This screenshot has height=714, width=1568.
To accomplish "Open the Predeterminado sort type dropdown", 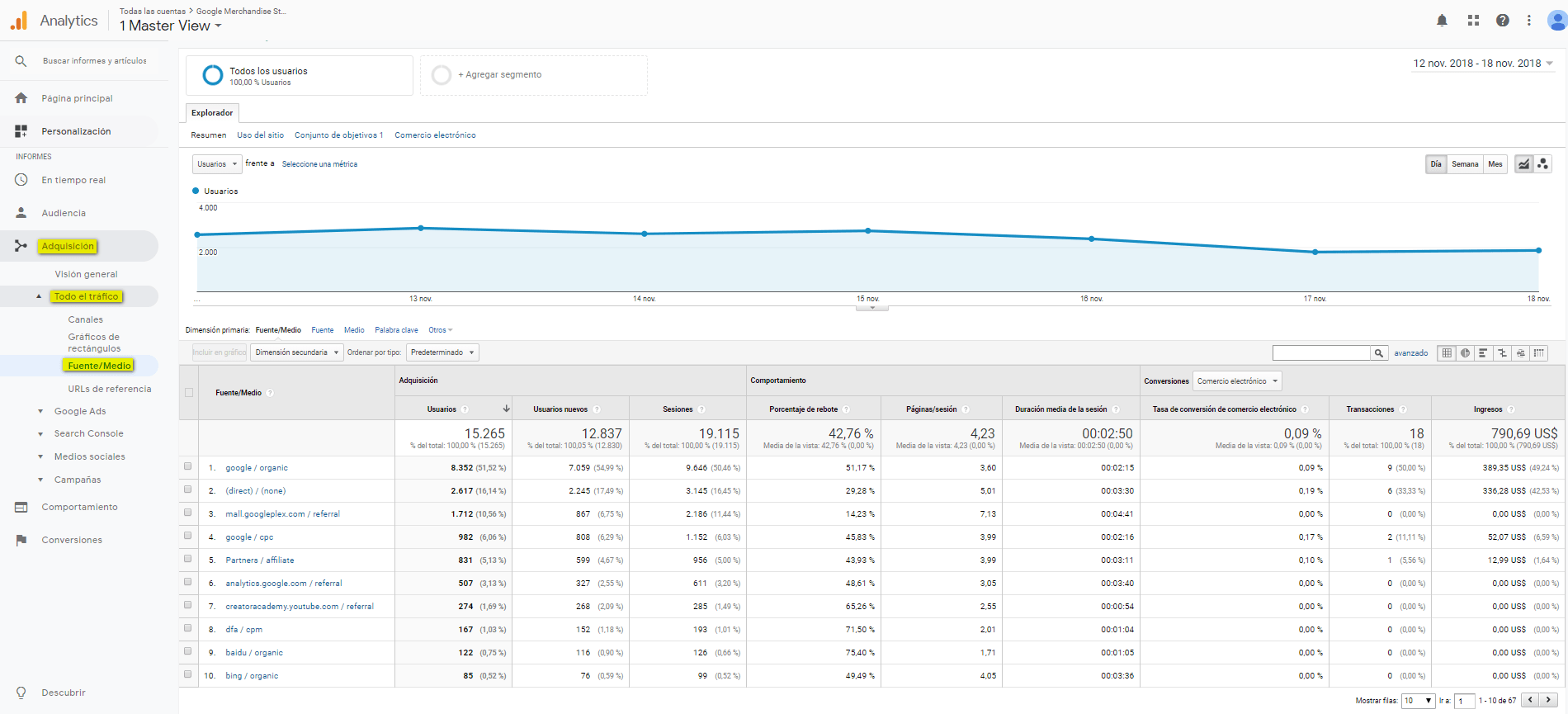I will (442, 352).
